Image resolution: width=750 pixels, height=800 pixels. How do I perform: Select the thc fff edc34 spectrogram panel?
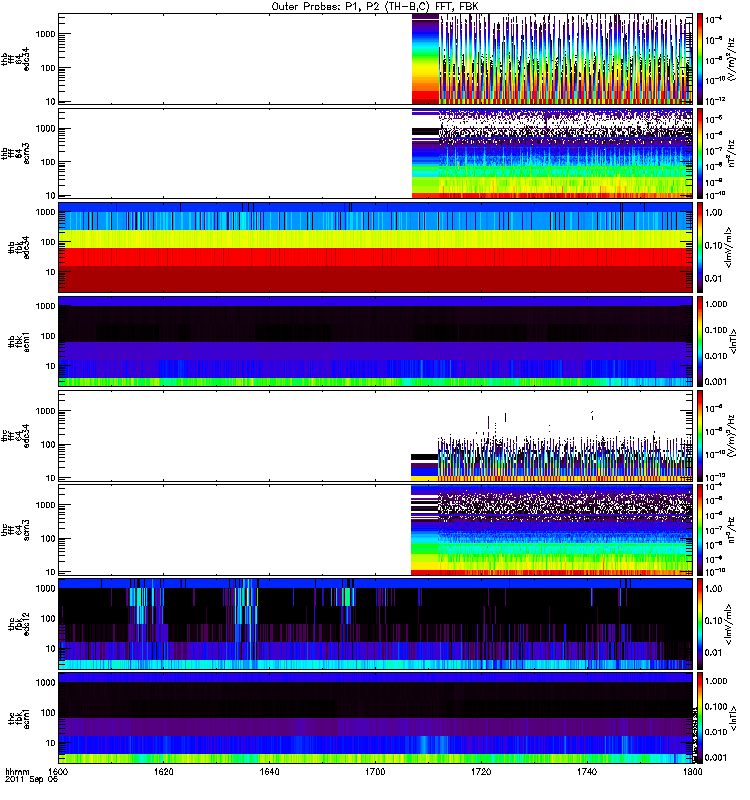375,436
